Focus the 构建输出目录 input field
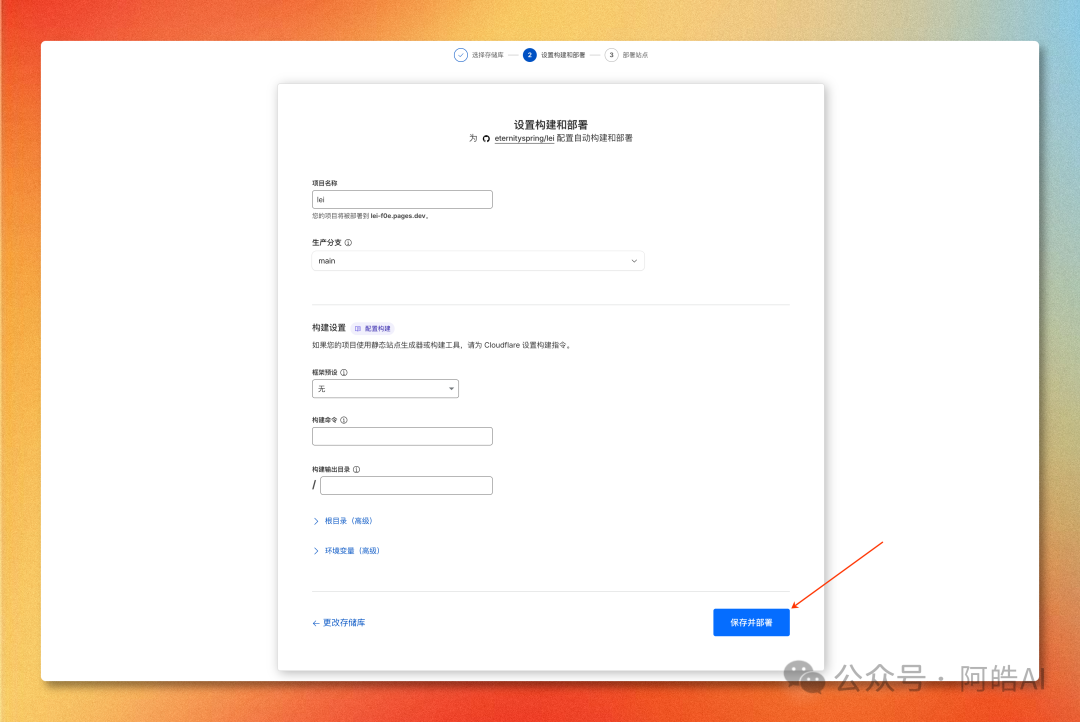The image size is (1080, 722). 406,486
